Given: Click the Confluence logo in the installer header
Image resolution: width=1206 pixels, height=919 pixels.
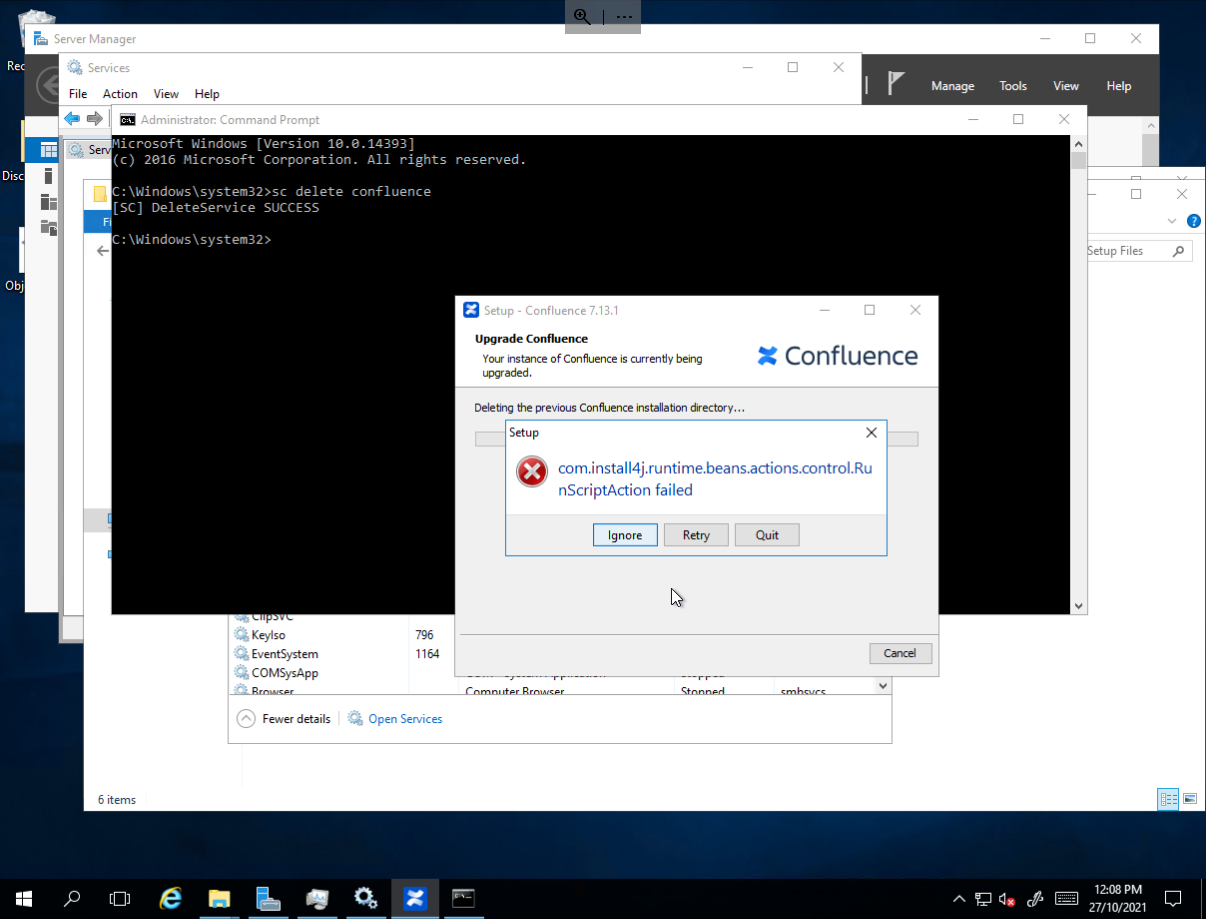Looking at the screenshot, I should [x=837, y=356].
